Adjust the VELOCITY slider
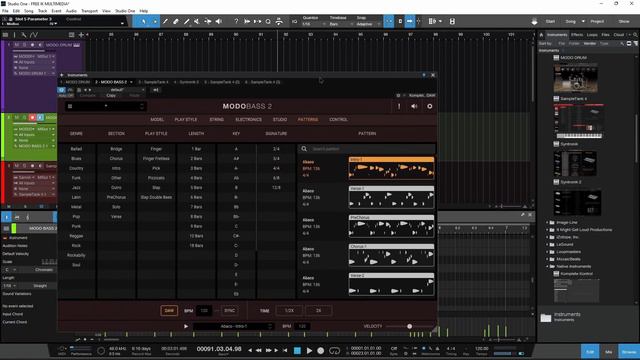The width and height of the screenshot is (640, 360). pyautogui.click(x=409, y=326)
